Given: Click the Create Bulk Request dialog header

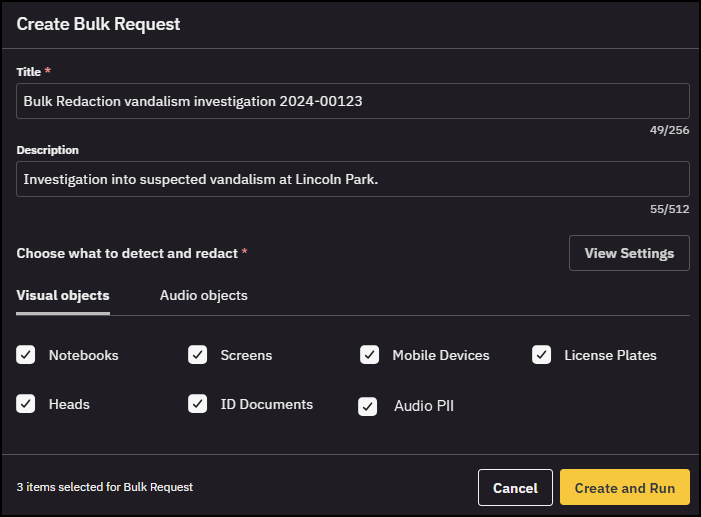Looking at the screenshot, I should (x=98, y=24).
